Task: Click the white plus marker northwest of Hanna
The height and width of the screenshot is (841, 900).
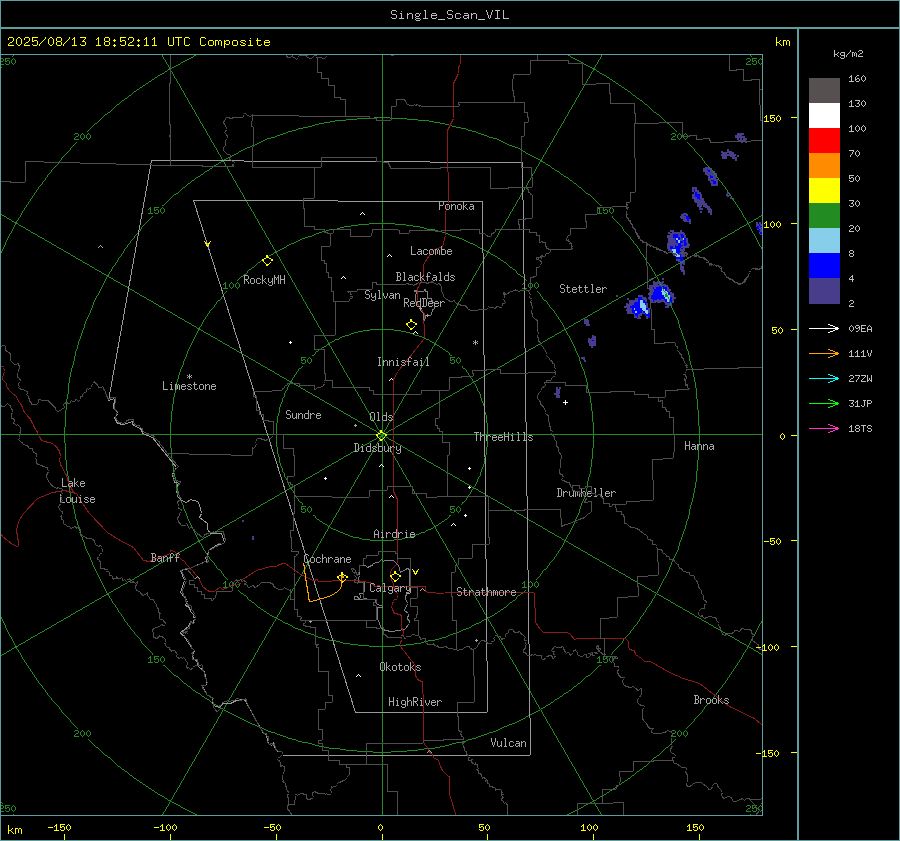Action: click(565, 402)
